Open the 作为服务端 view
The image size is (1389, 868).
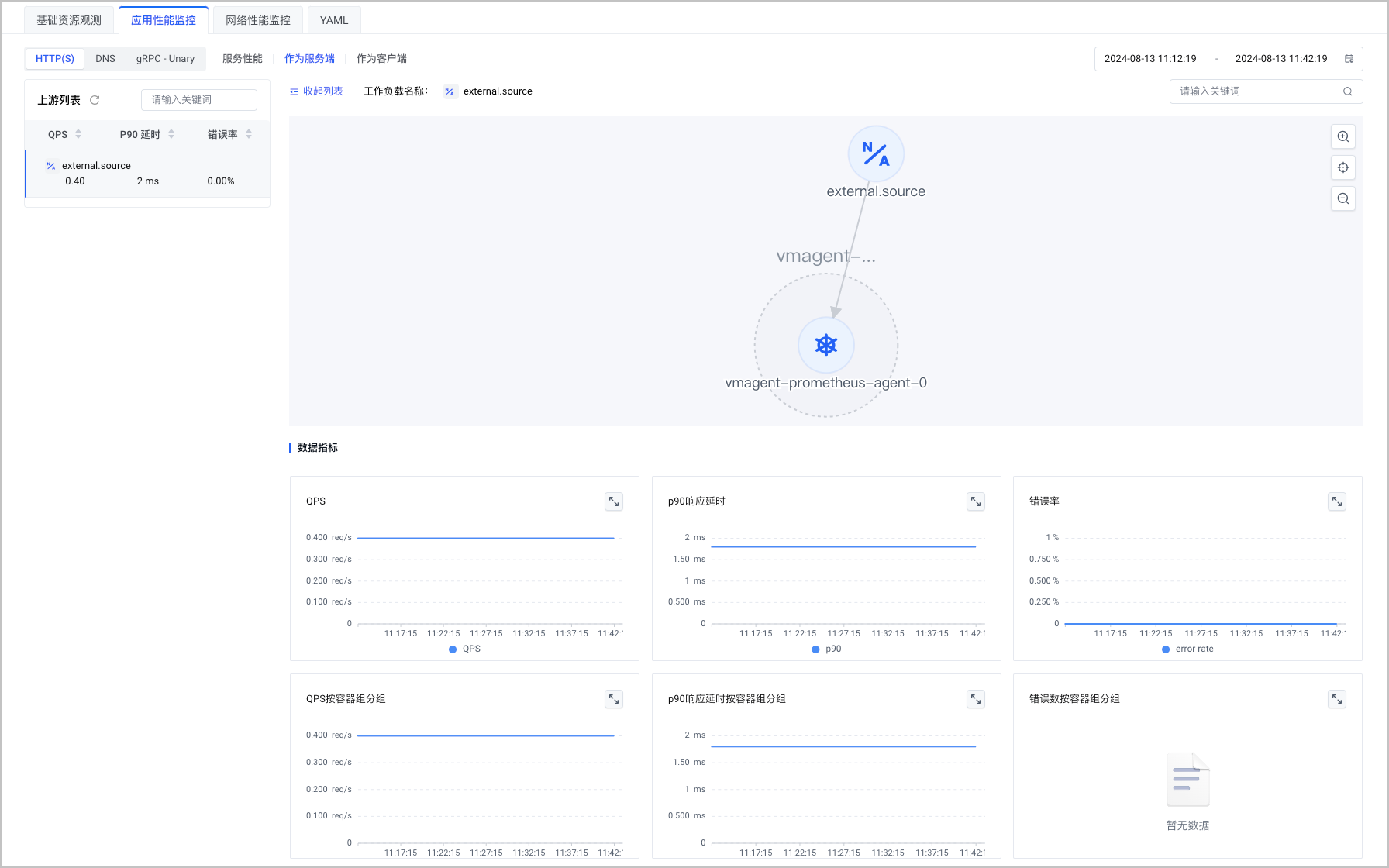pos(309,59)
